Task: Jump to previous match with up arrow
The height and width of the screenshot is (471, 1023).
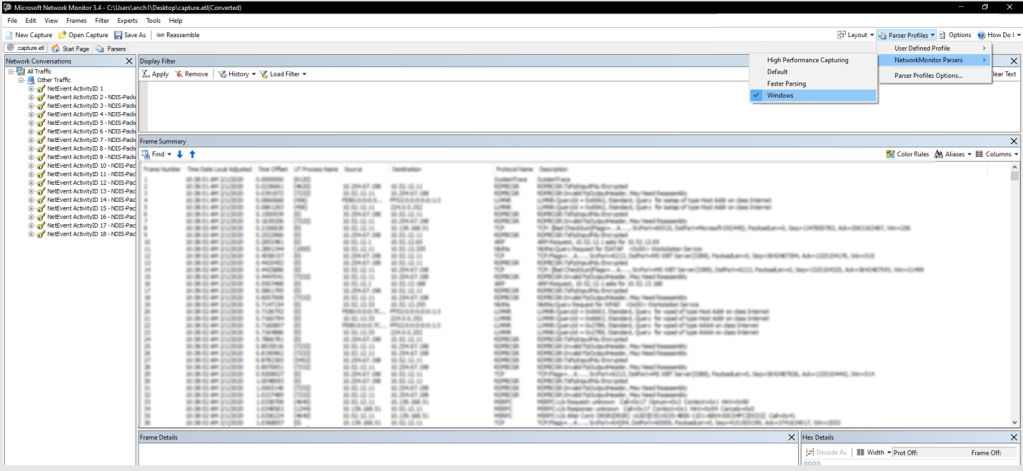Action: tap(192, 154)
